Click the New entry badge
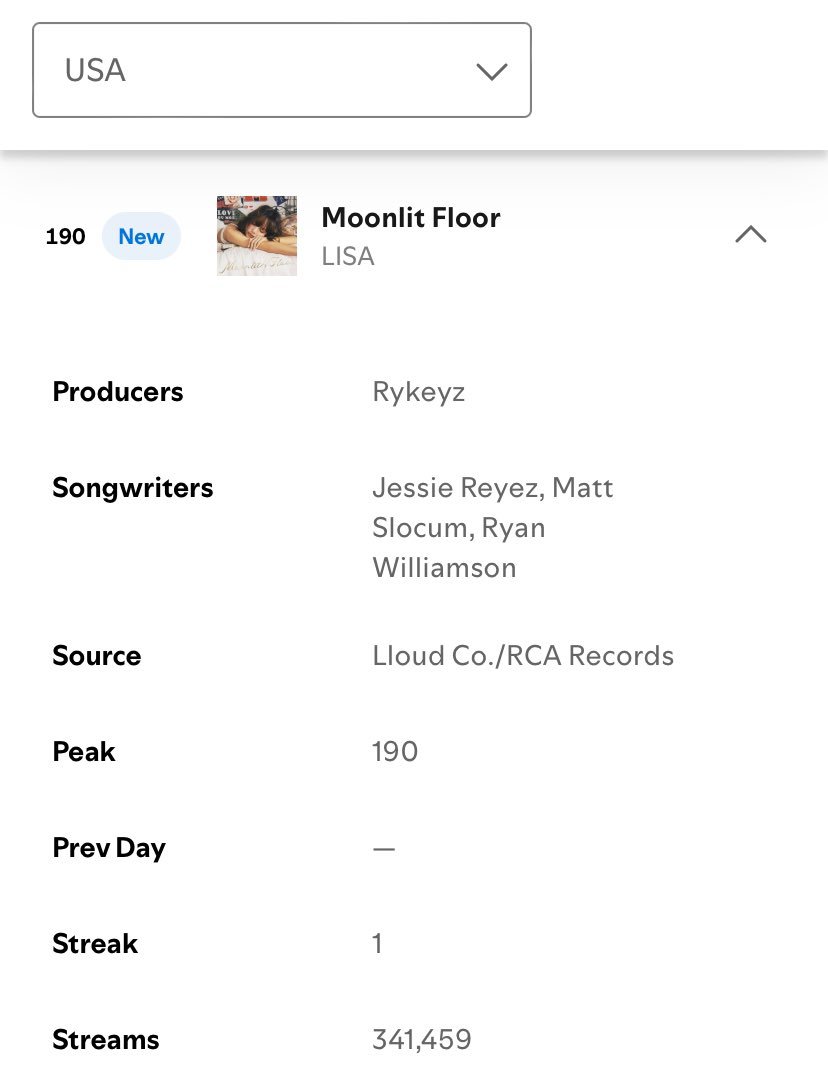828x1084 pixels. [x=141, y=236]
